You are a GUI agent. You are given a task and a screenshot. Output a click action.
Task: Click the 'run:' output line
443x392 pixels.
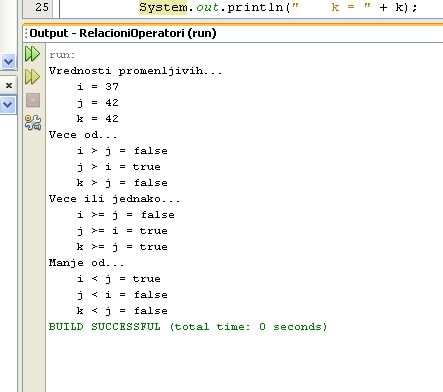[x=62, y=55]
